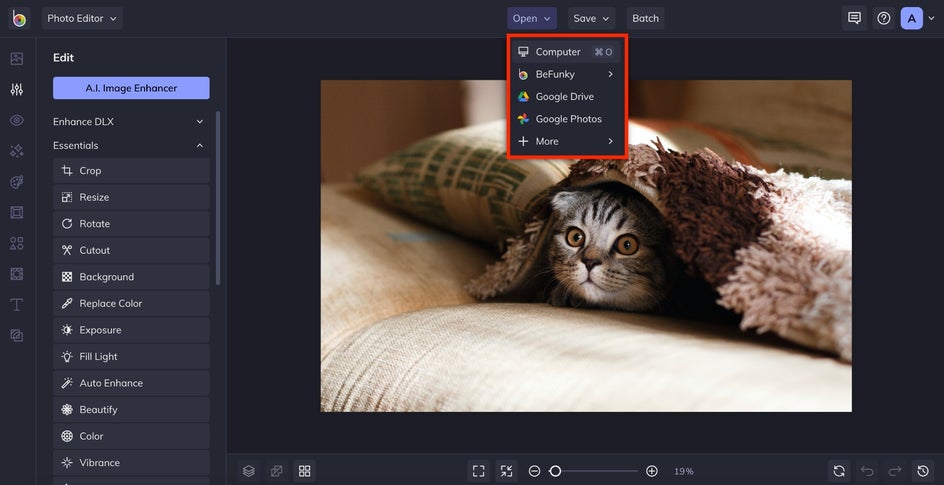The height and width of the screenshot is (485, 944).
Task: Select the Auto Enhance tool
Action: (x=131, y=383)
